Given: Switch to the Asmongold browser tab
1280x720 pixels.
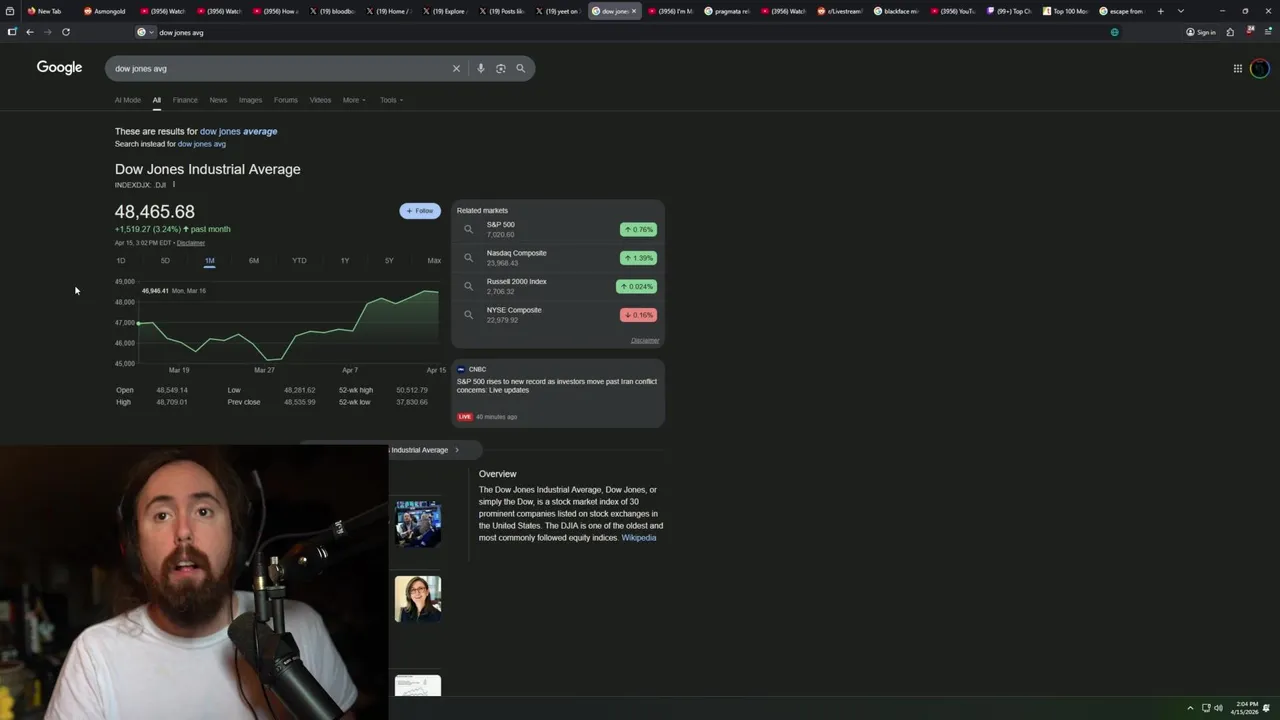Looking at the screenshot, I should pyautogui.click(x=104, y=11).
